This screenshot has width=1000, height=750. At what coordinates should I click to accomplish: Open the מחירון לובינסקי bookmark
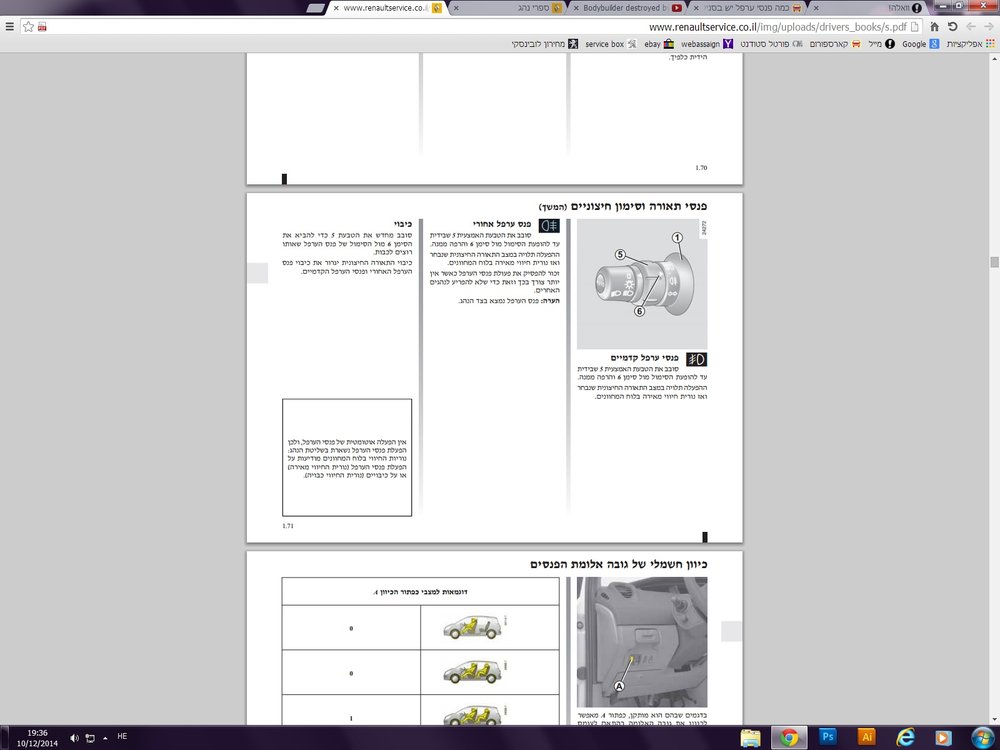pyautogui.click(x=544, y=44)
